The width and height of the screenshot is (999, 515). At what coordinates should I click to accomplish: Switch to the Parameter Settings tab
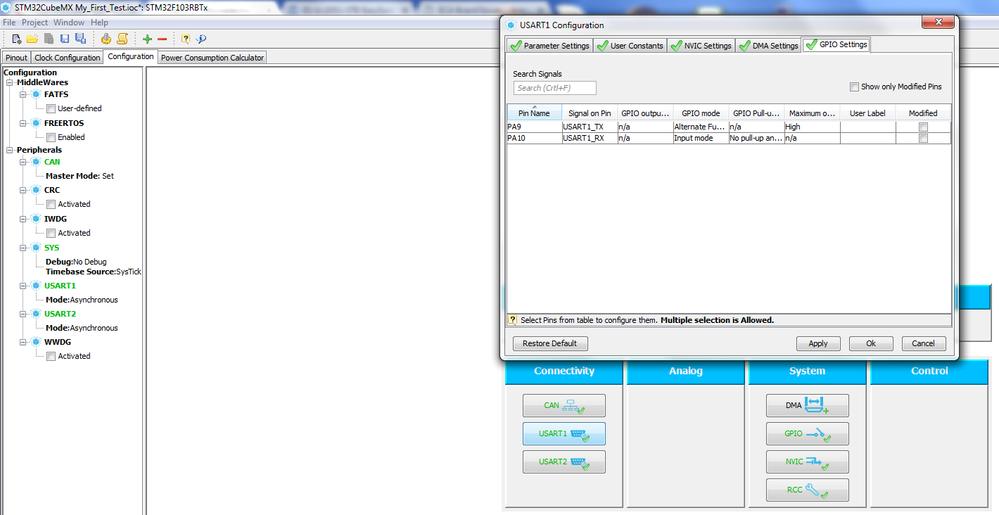click(x=550, y=46)
